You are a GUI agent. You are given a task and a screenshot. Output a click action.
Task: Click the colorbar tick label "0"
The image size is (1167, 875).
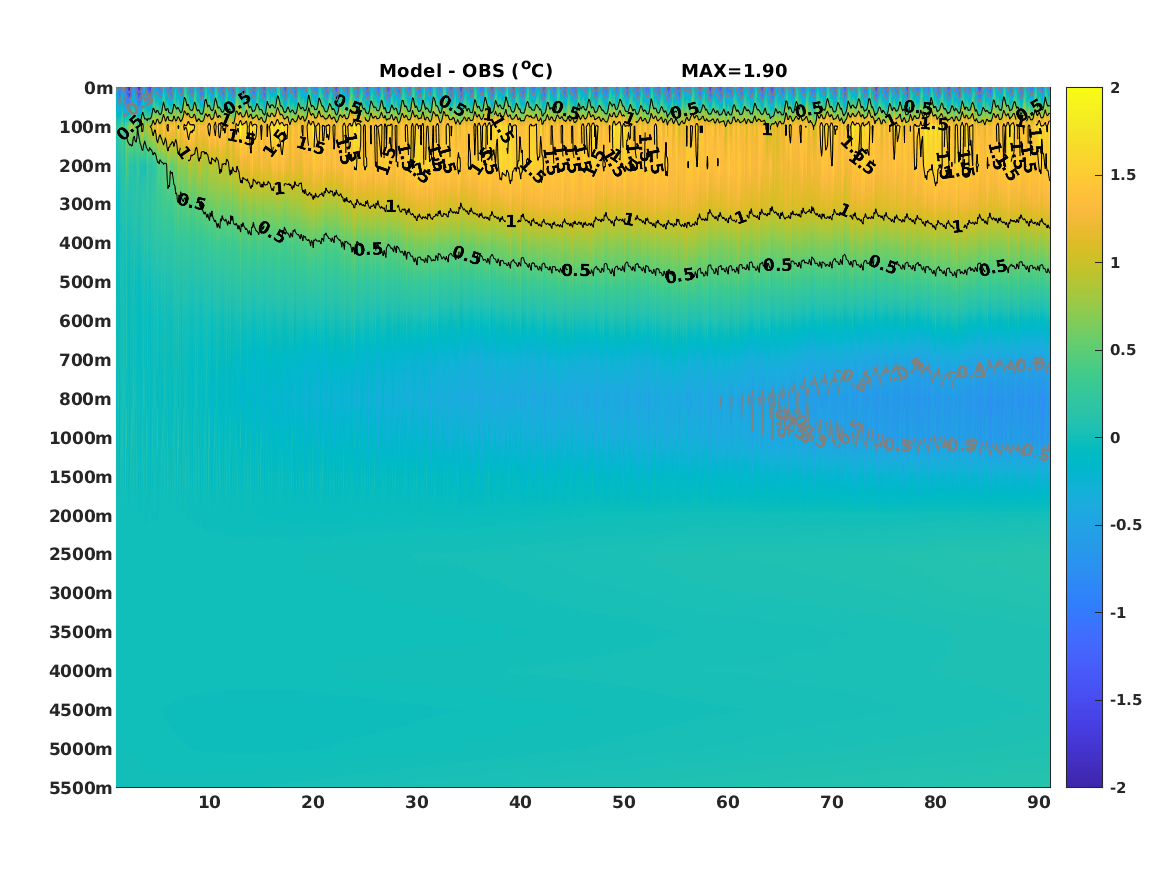coord(1115,438)
